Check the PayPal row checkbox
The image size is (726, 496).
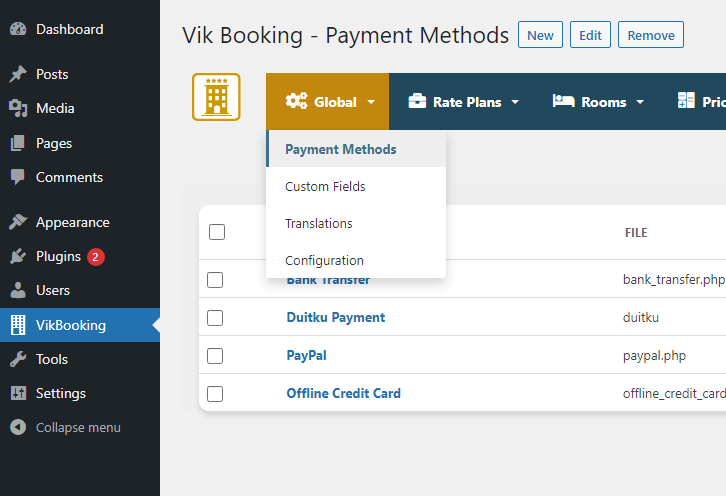[x=215, y=356]
